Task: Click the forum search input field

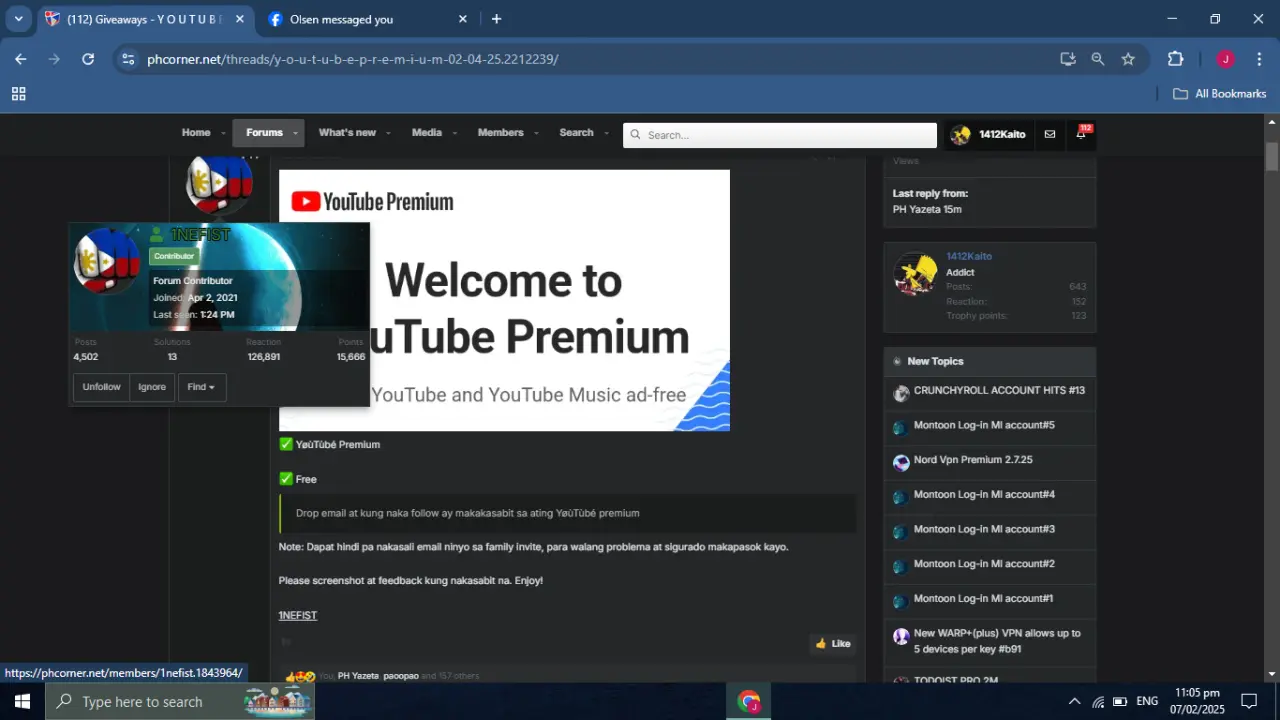Action: coord(780,135)
